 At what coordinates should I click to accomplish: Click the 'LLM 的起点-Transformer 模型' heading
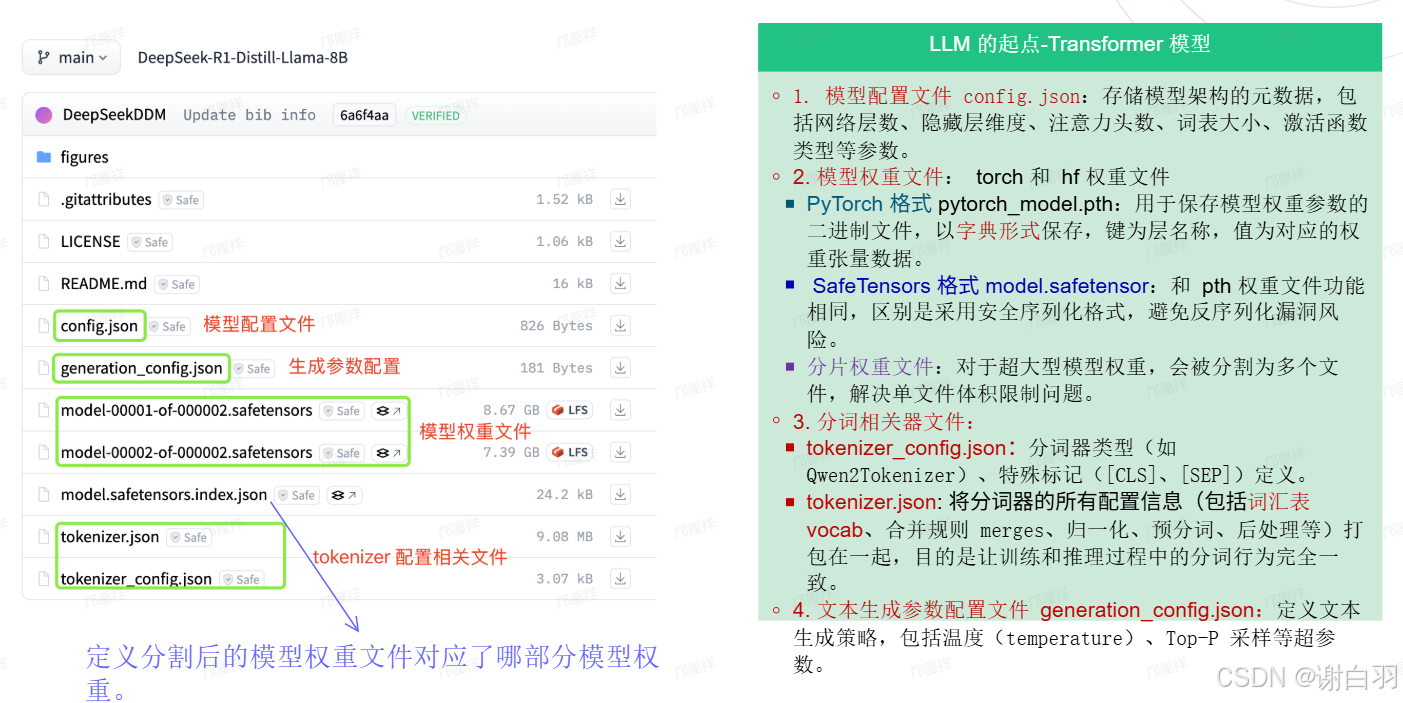click(x=1070, y=44)
